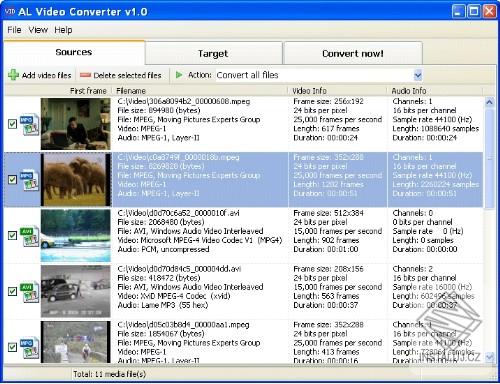Image resolution: width=500 pixels, height=384 pixels.
Task: Click the AL Video Converter title bar icon
Action: coord(10,11)
